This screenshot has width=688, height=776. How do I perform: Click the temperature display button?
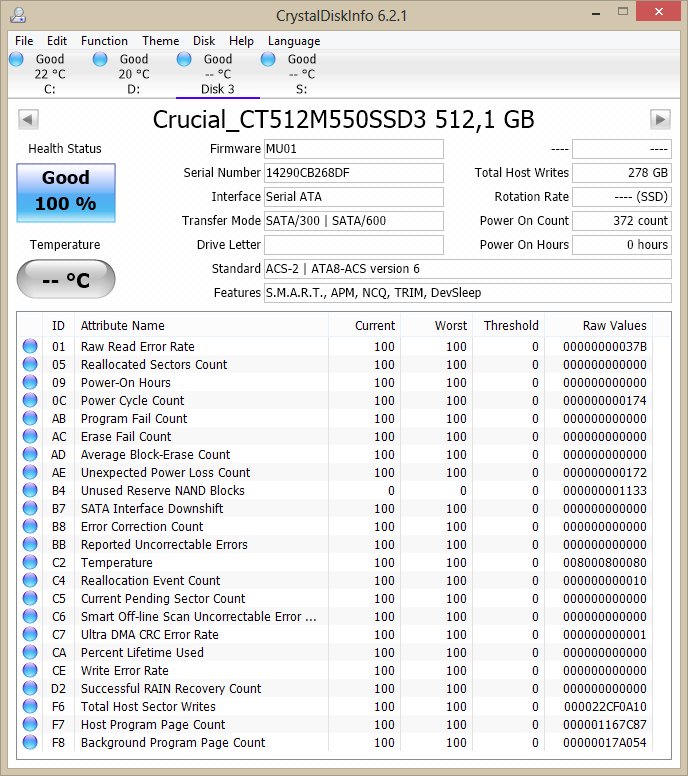(x=66, y=280)
